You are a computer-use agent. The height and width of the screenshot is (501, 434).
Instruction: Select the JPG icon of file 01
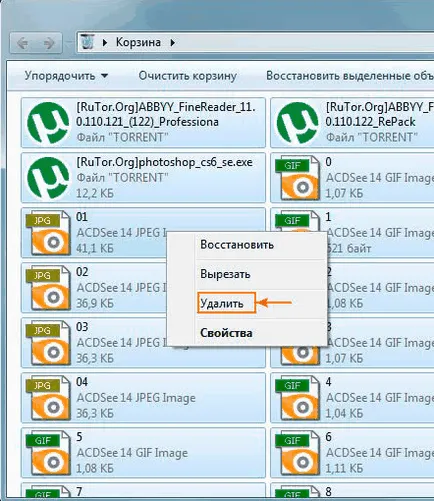coord(48,233)
